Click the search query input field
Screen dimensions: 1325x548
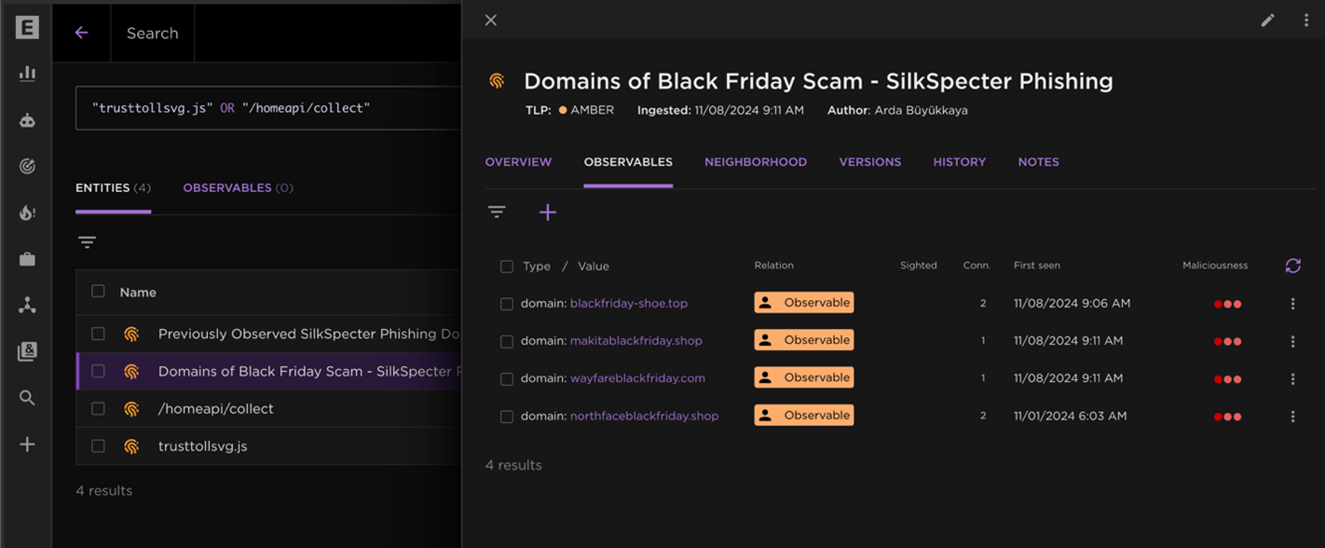(268, 108)
